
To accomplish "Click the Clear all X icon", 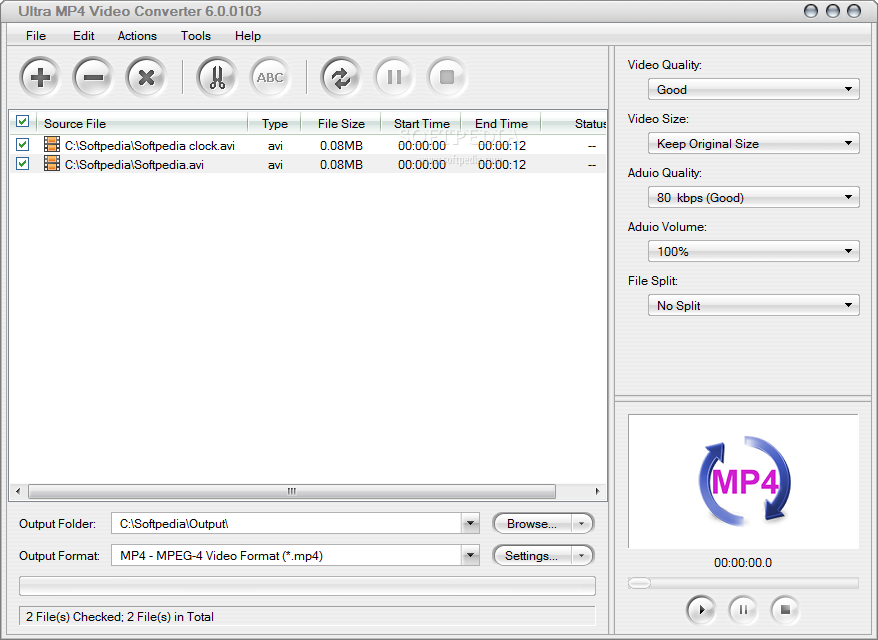I will [146, 77].
